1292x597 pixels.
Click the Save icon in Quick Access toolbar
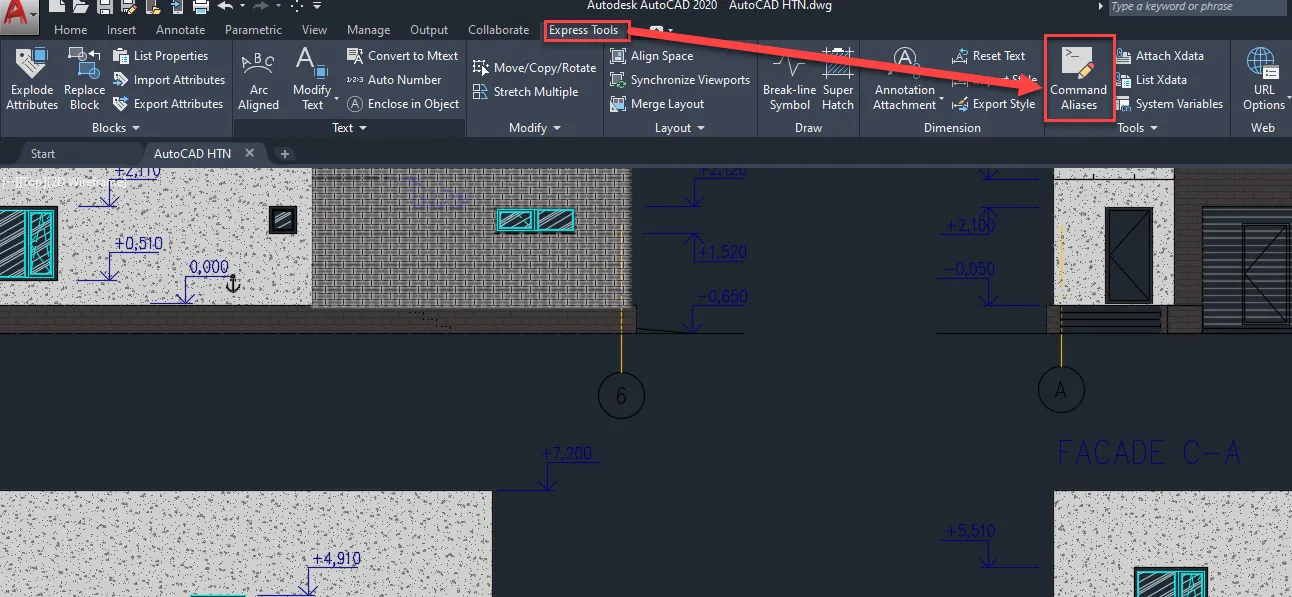104,8
